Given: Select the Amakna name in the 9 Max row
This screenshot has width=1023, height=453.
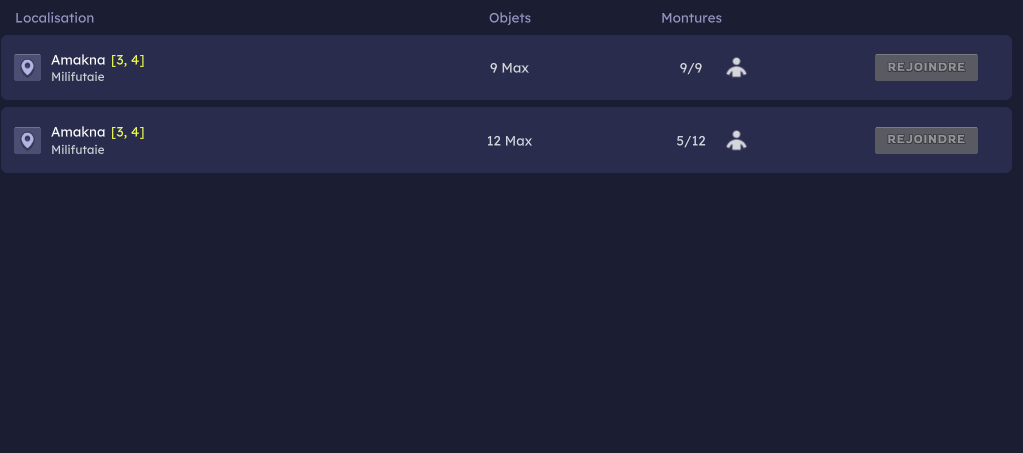Looking at the screenshot, I should coord(78,60).
